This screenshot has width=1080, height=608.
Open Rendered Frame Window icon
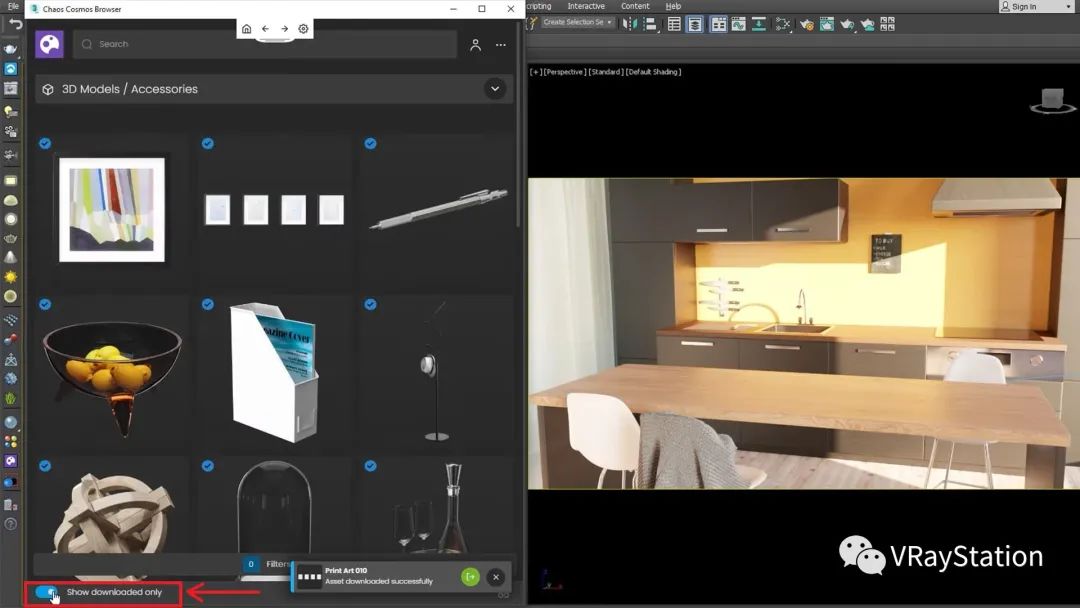(827, 24)
